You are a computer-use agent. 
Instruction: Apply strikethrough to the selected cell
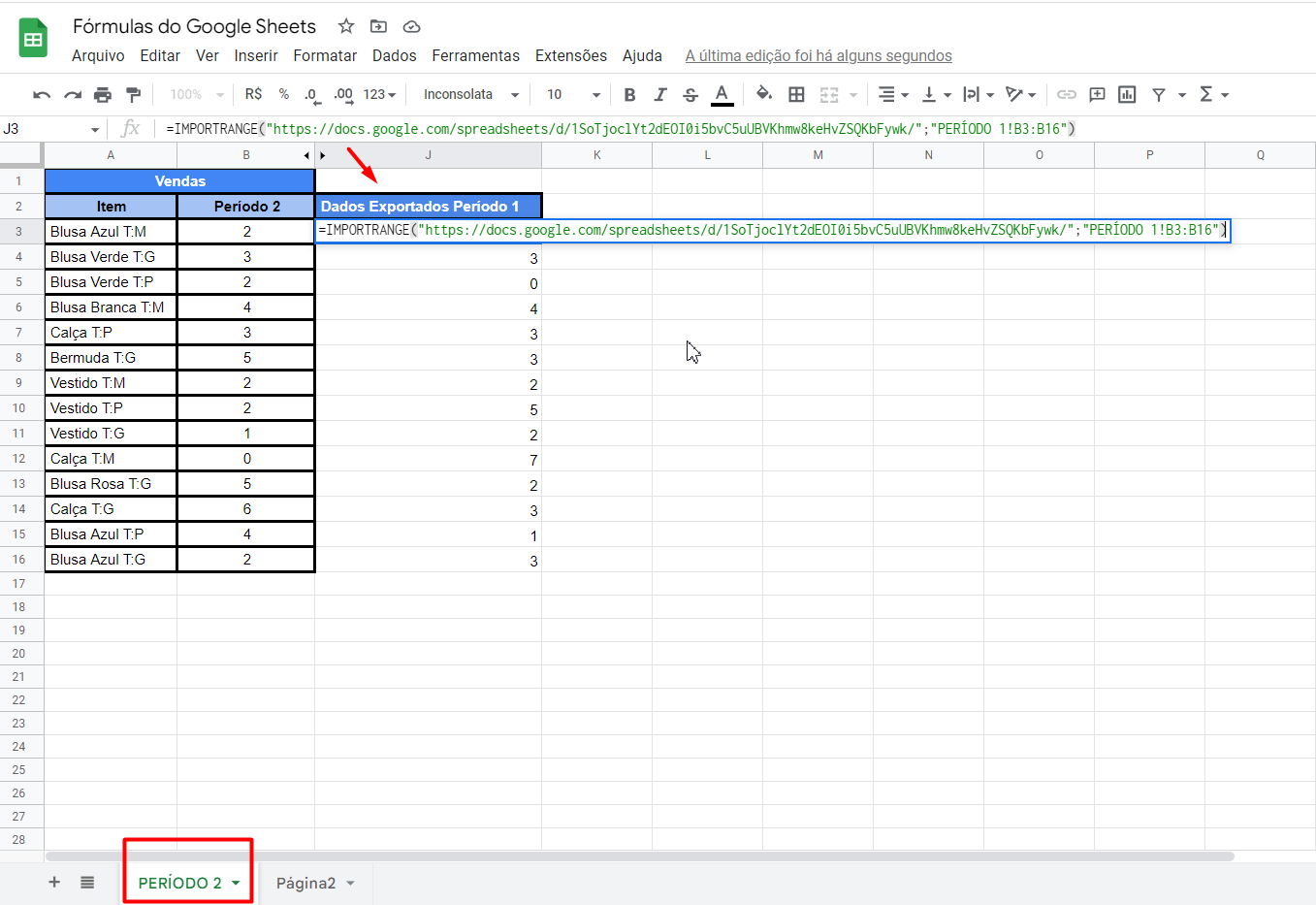[690, 94]
